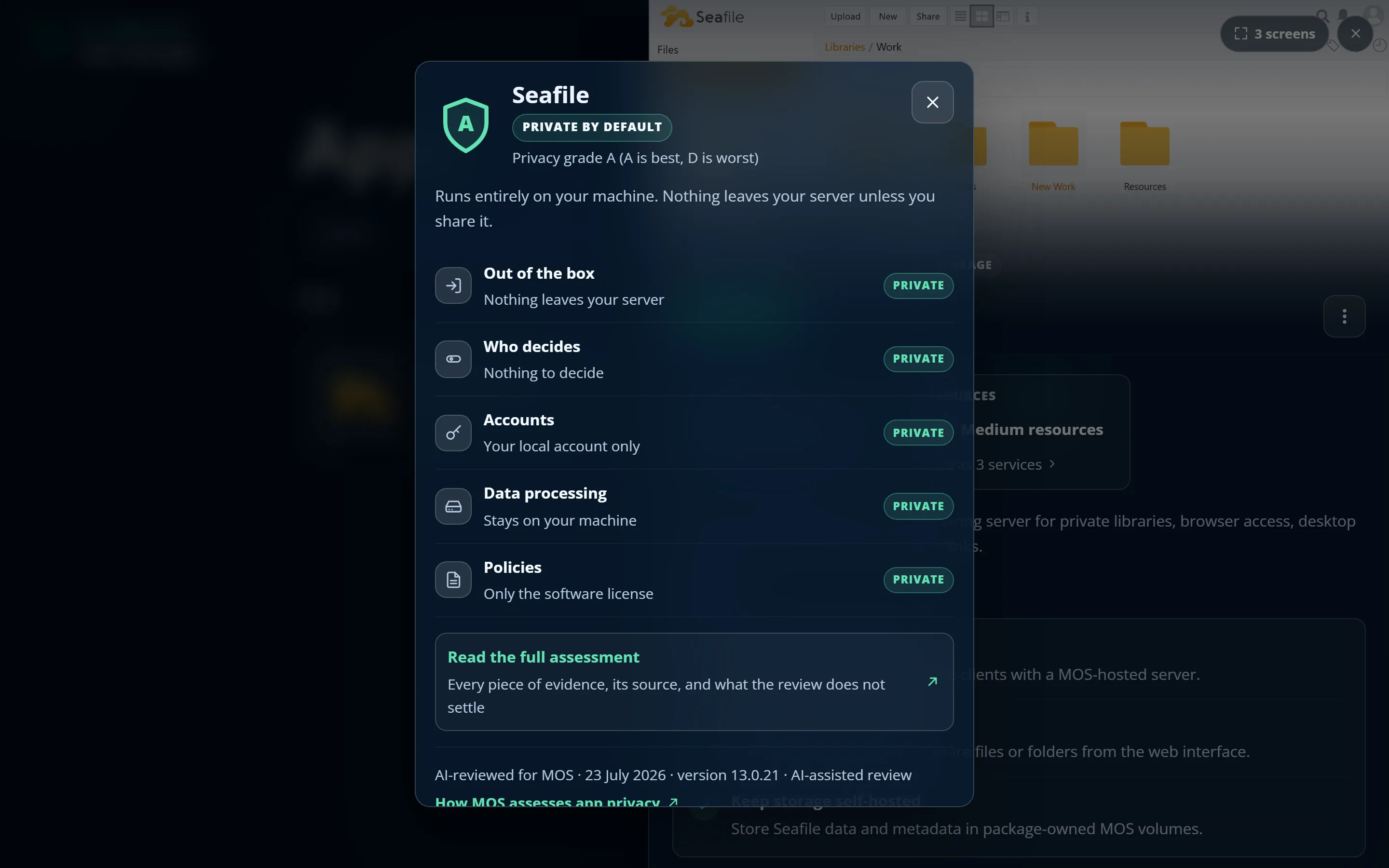Click the 'Privacy grade A (A is best, D is worst)' text

(635, 158)
